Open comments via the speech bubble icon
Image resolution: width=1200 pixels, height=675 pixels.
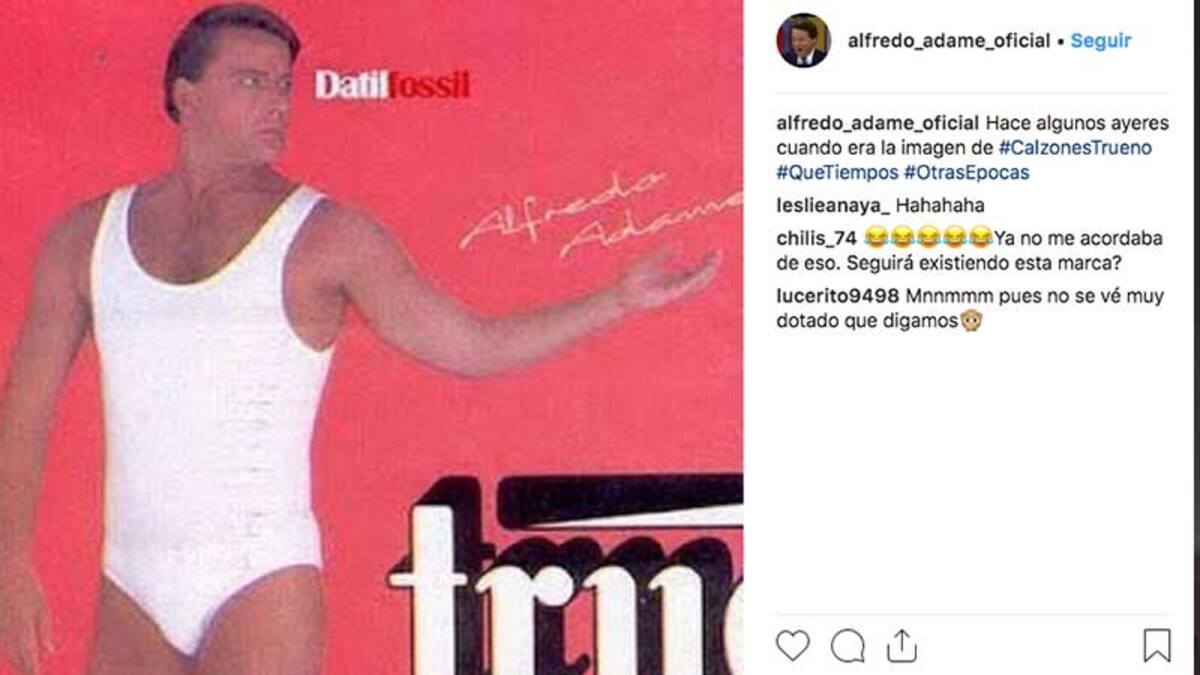point(847,646)
